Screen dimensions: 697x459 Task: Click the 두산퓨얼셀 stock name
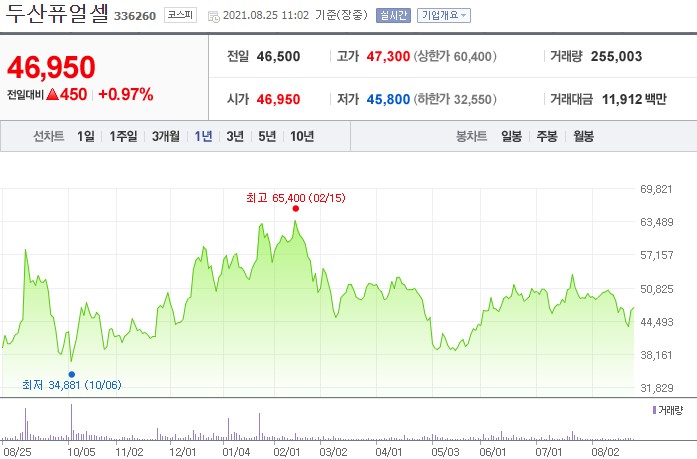[x=57, y=13]
